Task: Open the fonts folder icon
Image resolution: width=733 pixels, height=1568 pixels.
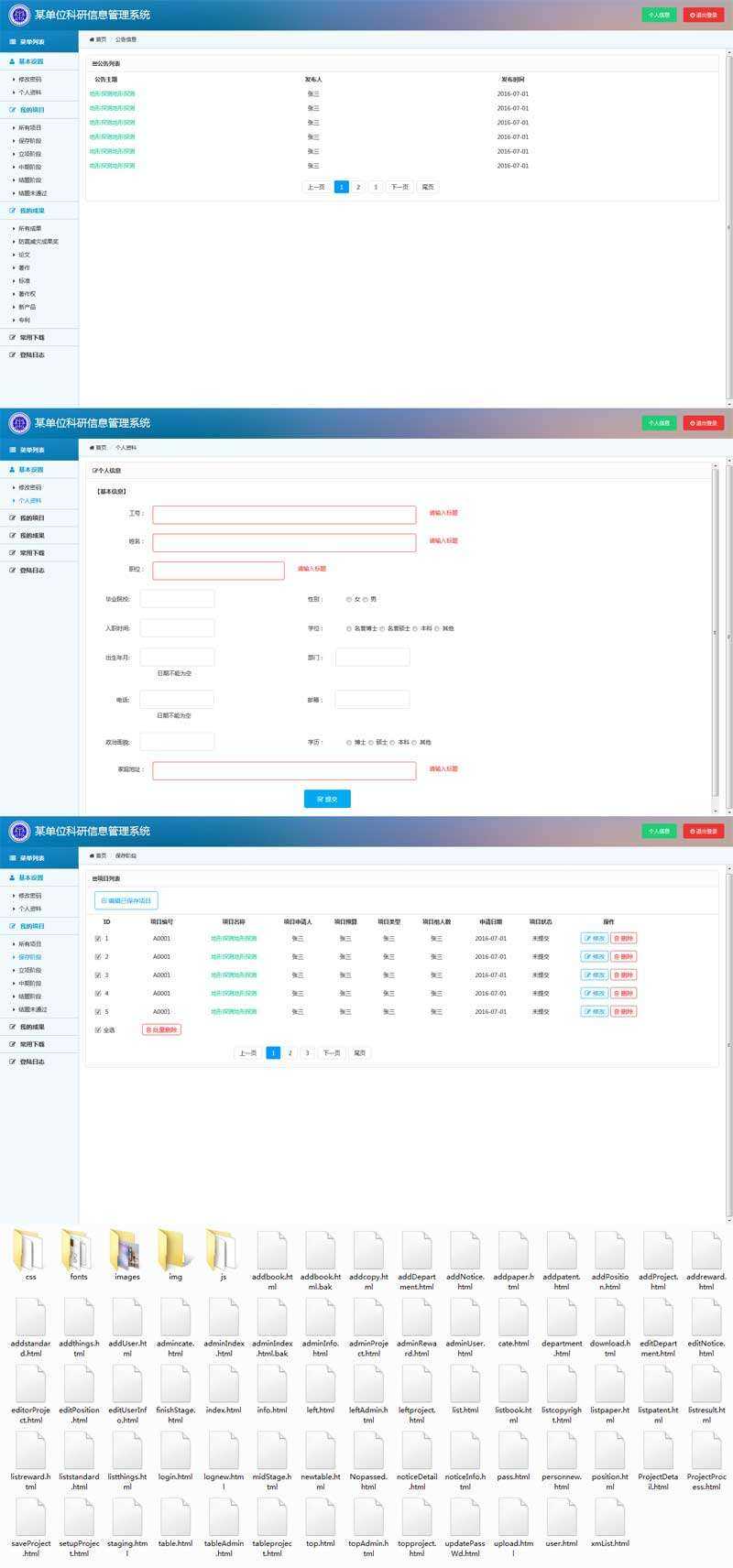Action: 79,1250
